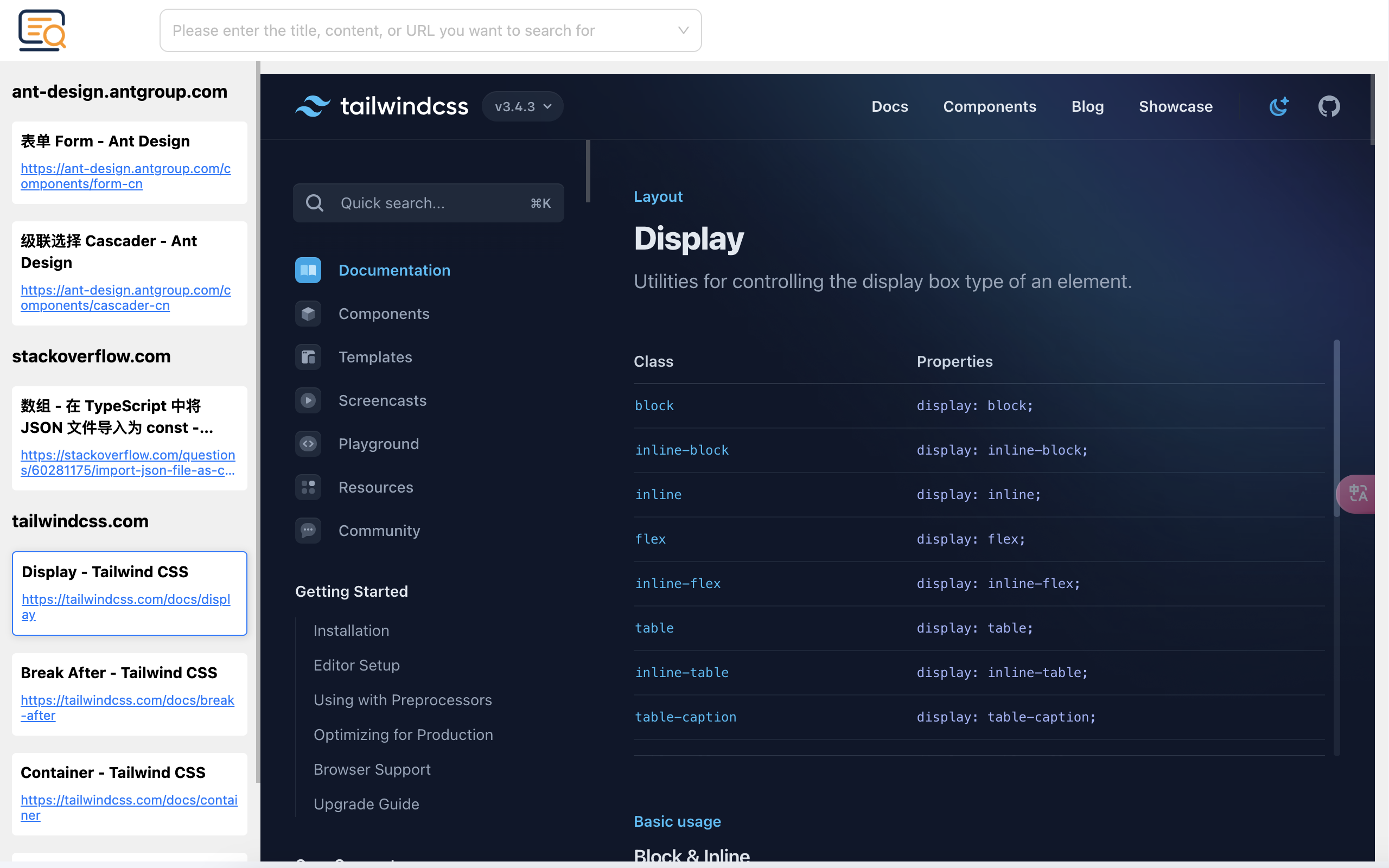This screenshot has height=868, width=1389.
Task: Open the Docs menu item
Action: (x=889, y=107)
